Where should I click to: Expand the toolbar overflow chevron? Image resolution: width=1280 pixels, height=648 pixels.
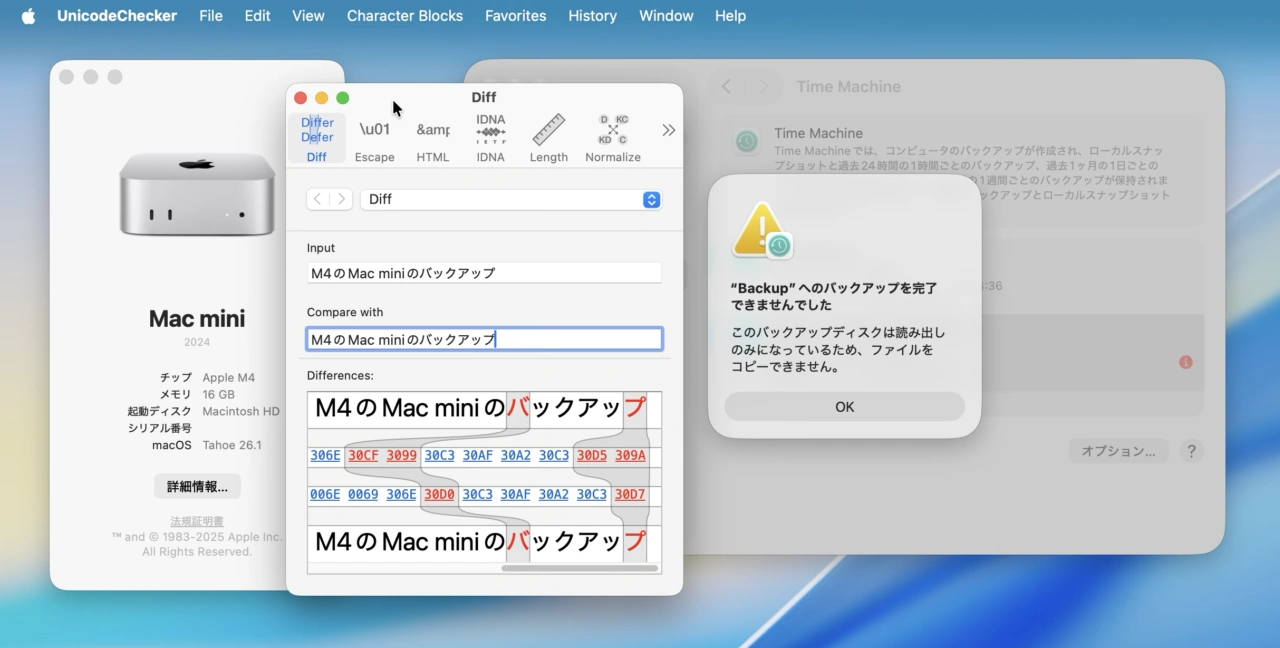[x=668, y=130]
